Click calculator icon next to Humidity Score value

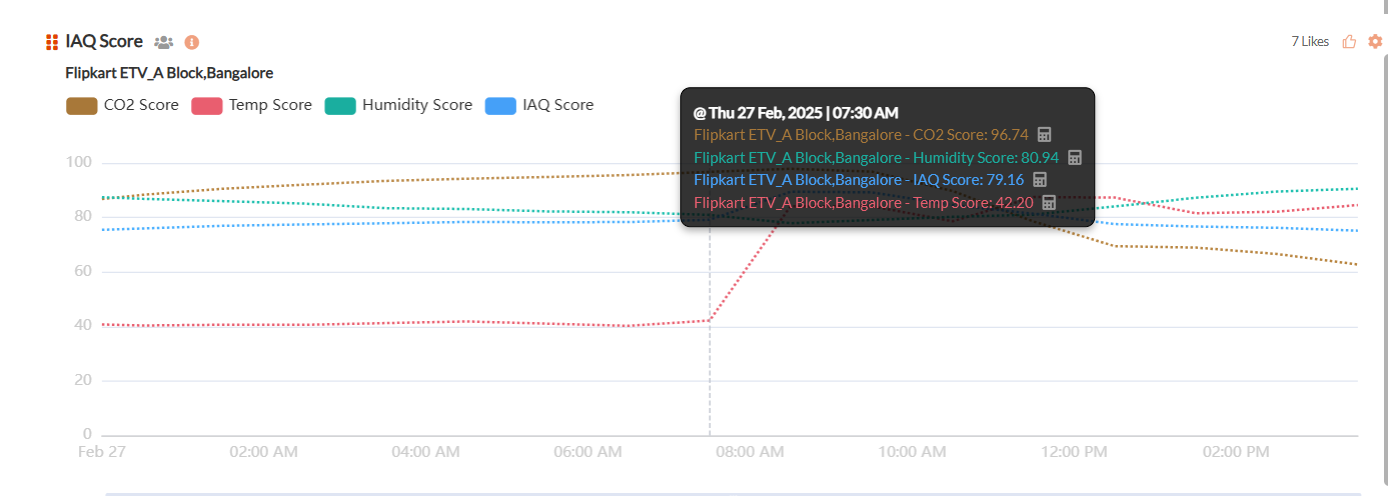tap(1075, 157)
